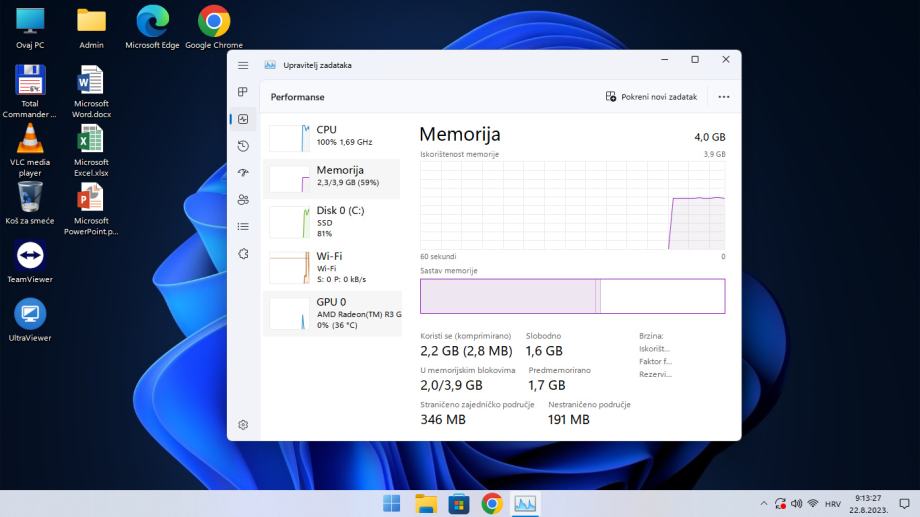
Task: Open the Users page icon
Action: [x=243, y=200]
